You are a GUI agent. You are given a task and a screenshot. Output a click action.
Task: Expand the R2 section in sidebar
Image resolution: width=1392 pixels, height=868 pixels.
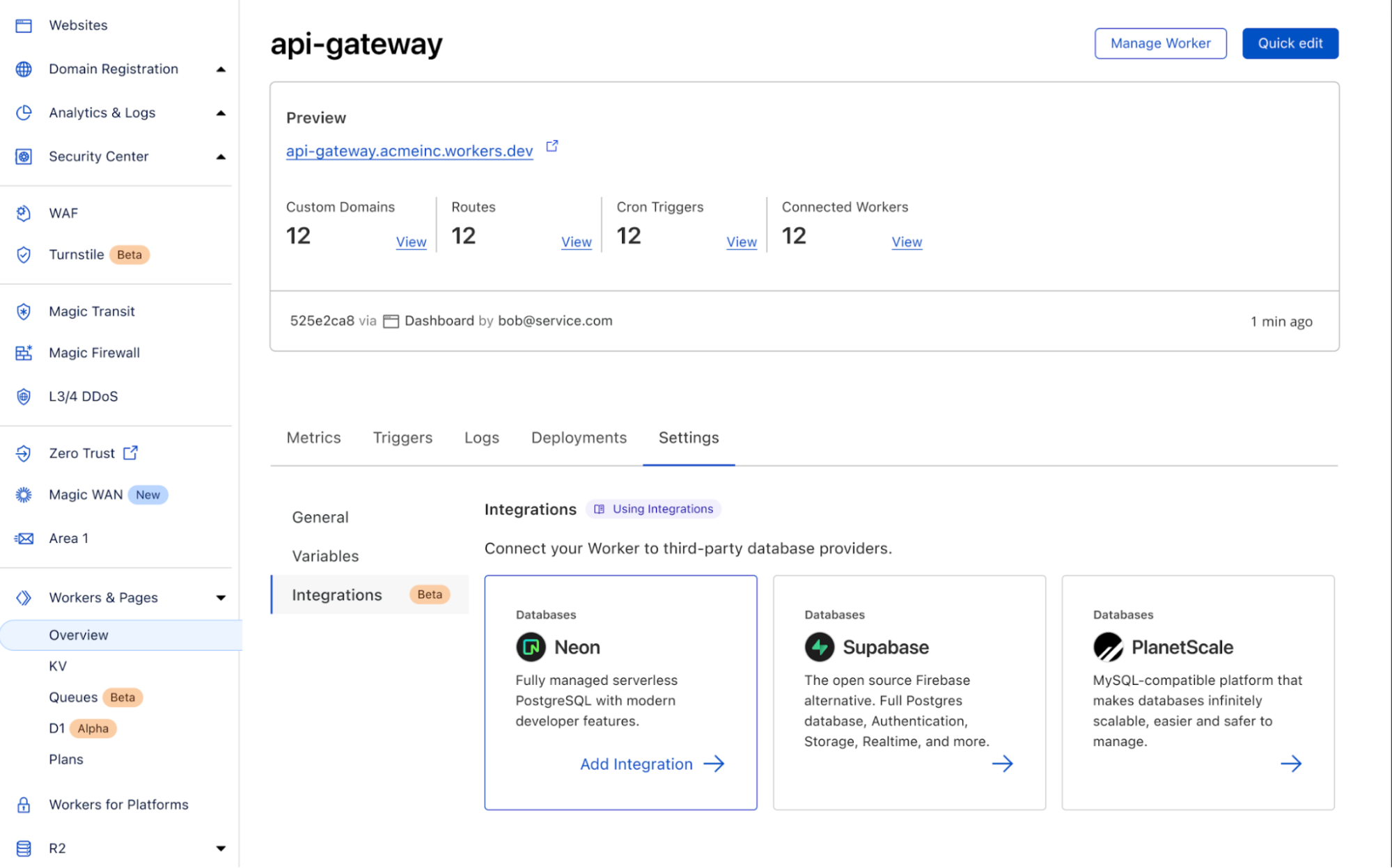tap(221, 848)
